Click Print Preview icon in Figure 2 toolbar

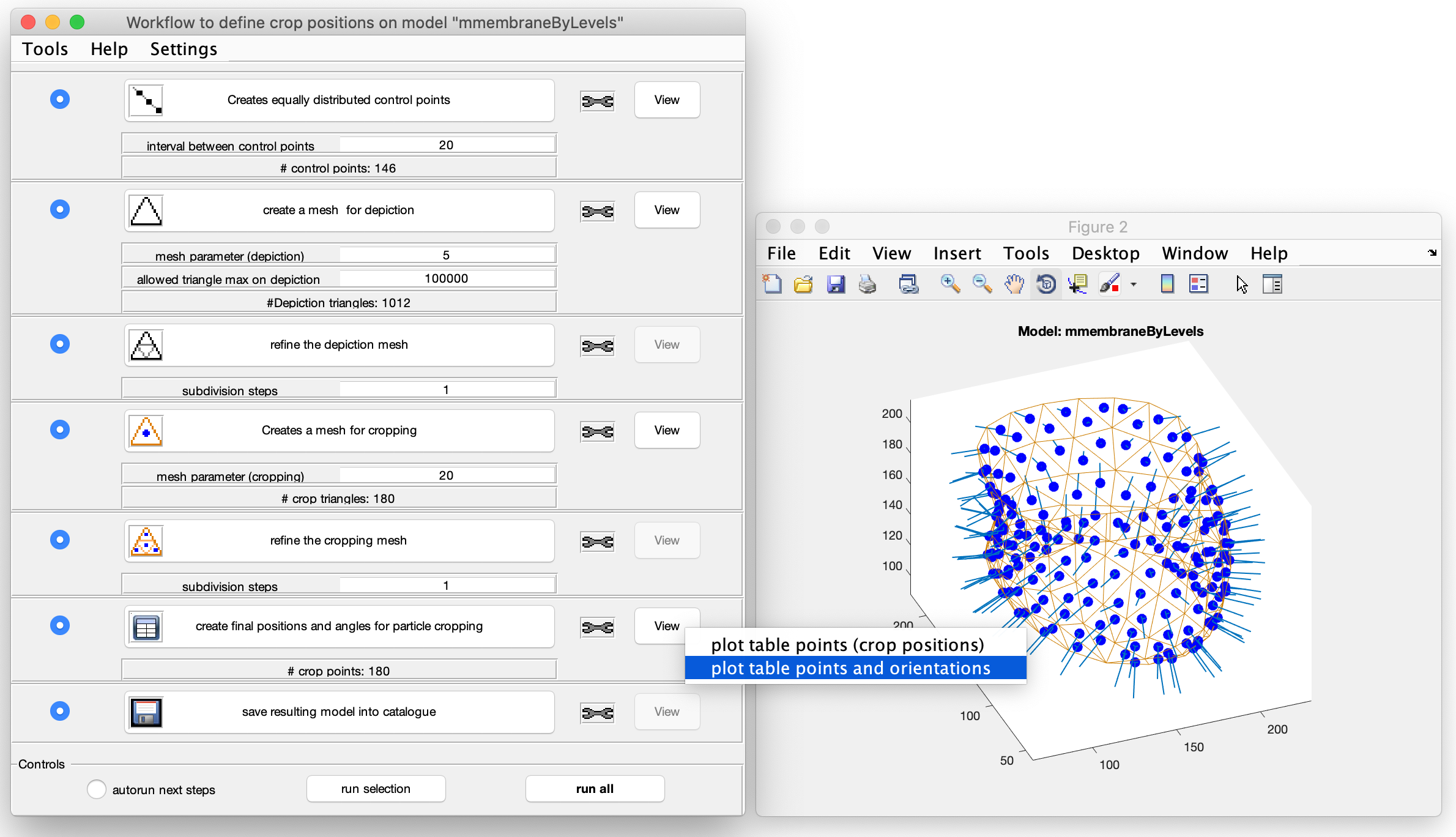(908, 284)
